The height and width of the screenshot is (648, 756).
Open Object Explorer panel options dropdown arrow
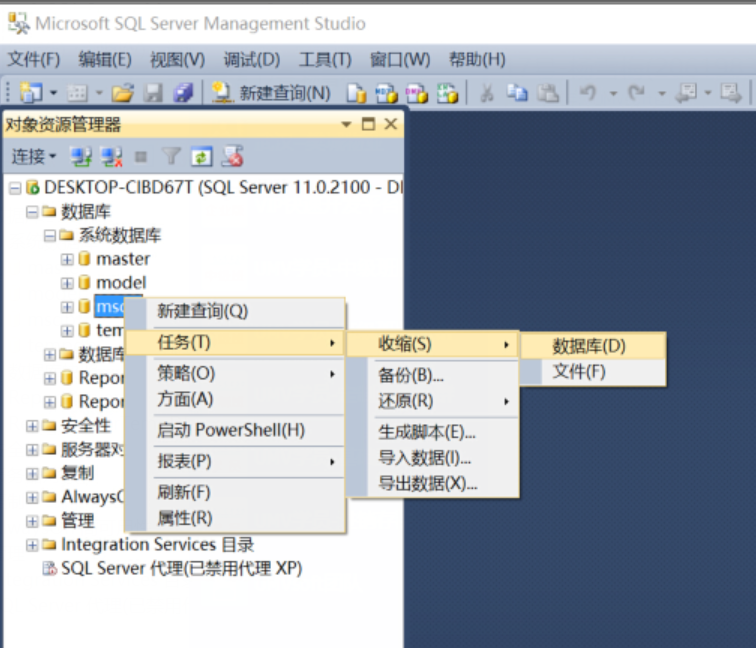point(346,124)
